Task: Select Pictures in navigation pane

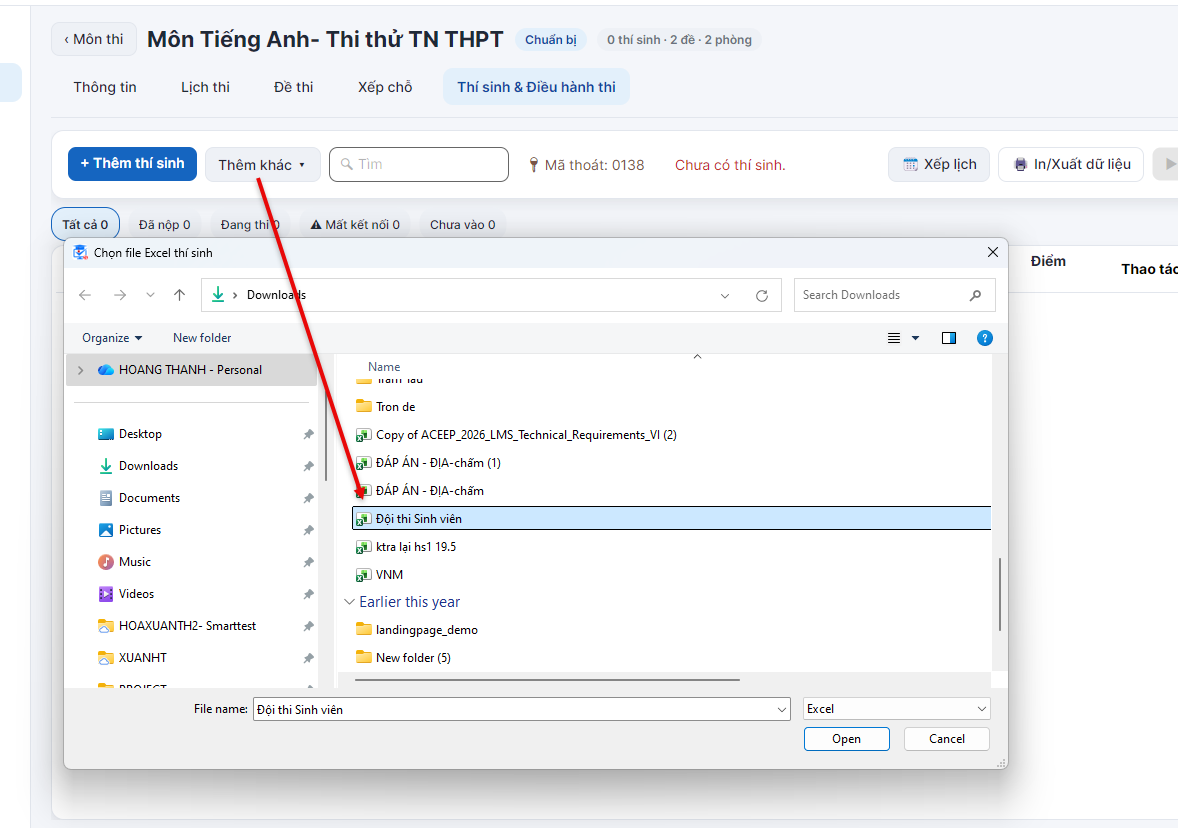Action: 140,530
